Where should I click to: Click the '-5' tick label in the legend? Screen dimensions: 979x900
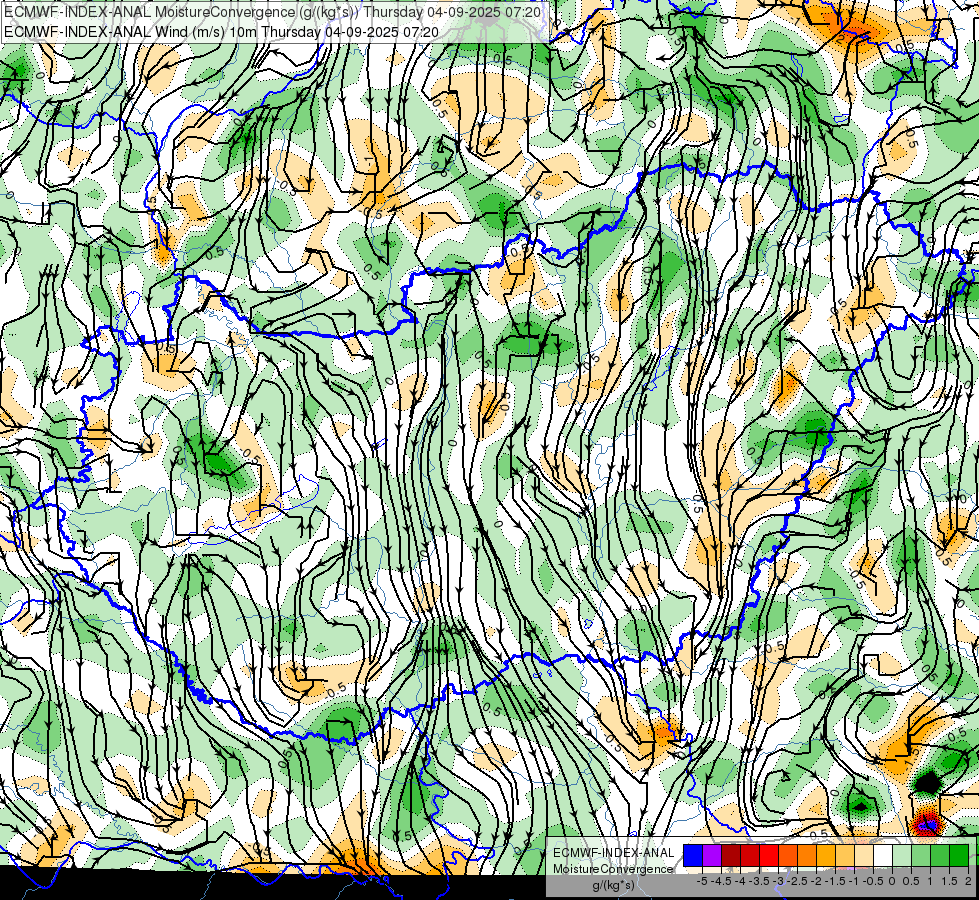[x=702, y=881]
